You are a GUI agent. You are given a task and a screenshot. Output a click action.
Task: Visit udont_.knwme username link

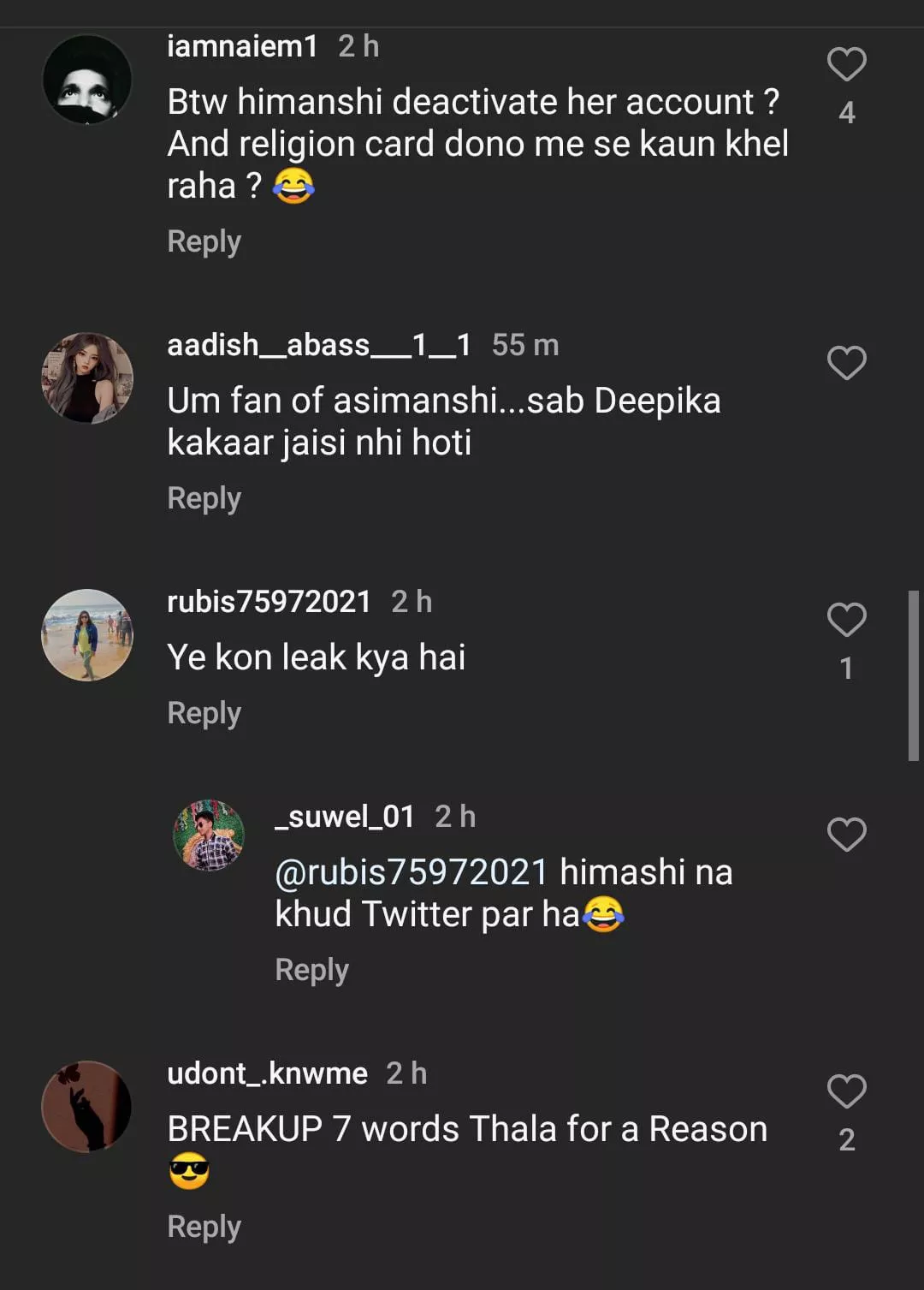pos(267,1073)
